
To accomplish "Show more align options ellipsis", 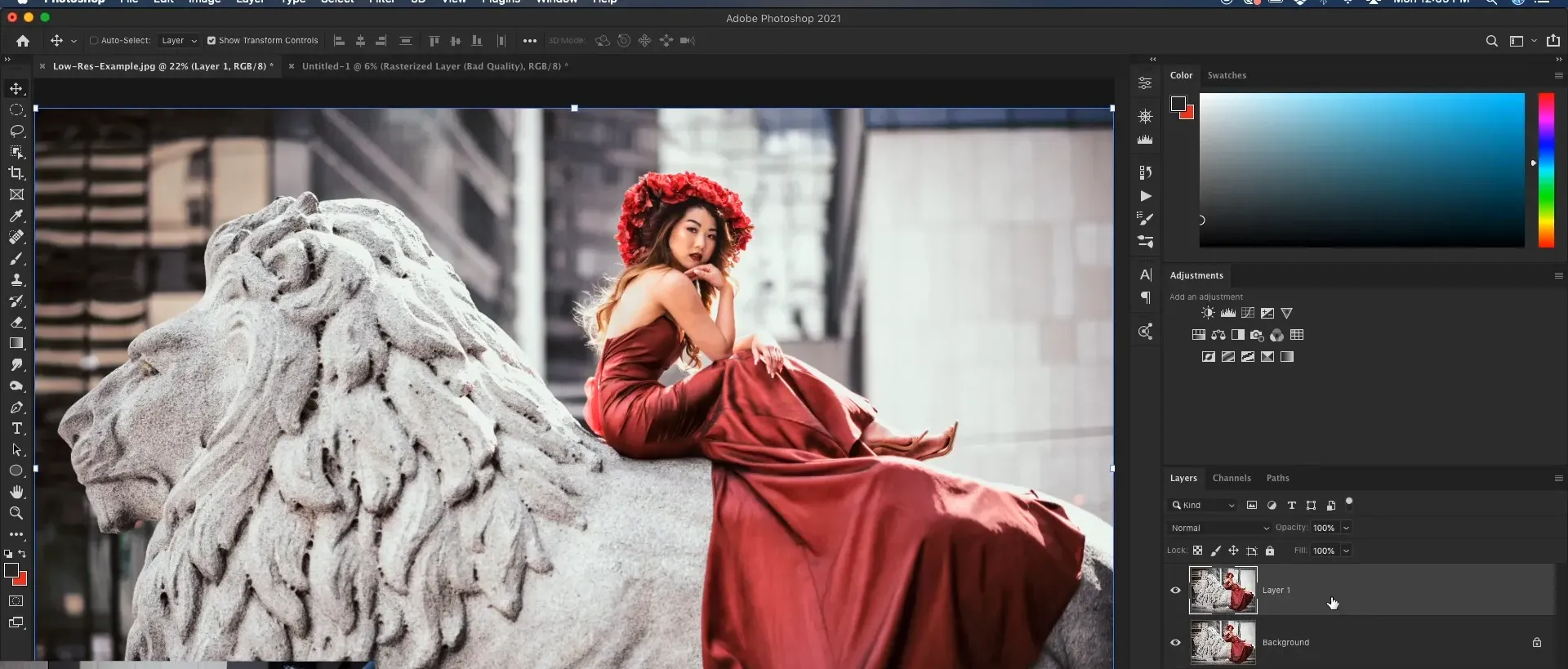I will (x=529, y=41).
